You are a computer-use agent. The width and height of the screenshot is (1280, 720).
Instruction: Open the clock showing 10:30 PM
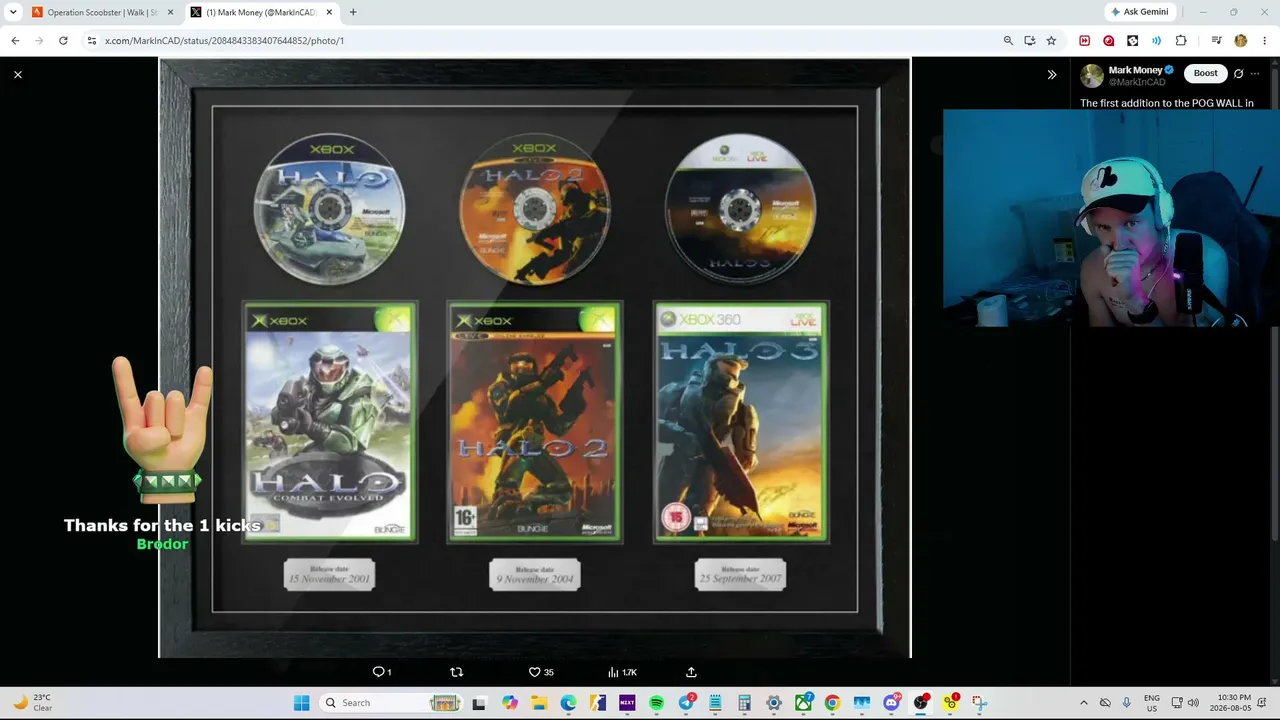[x=1231, y=703]
